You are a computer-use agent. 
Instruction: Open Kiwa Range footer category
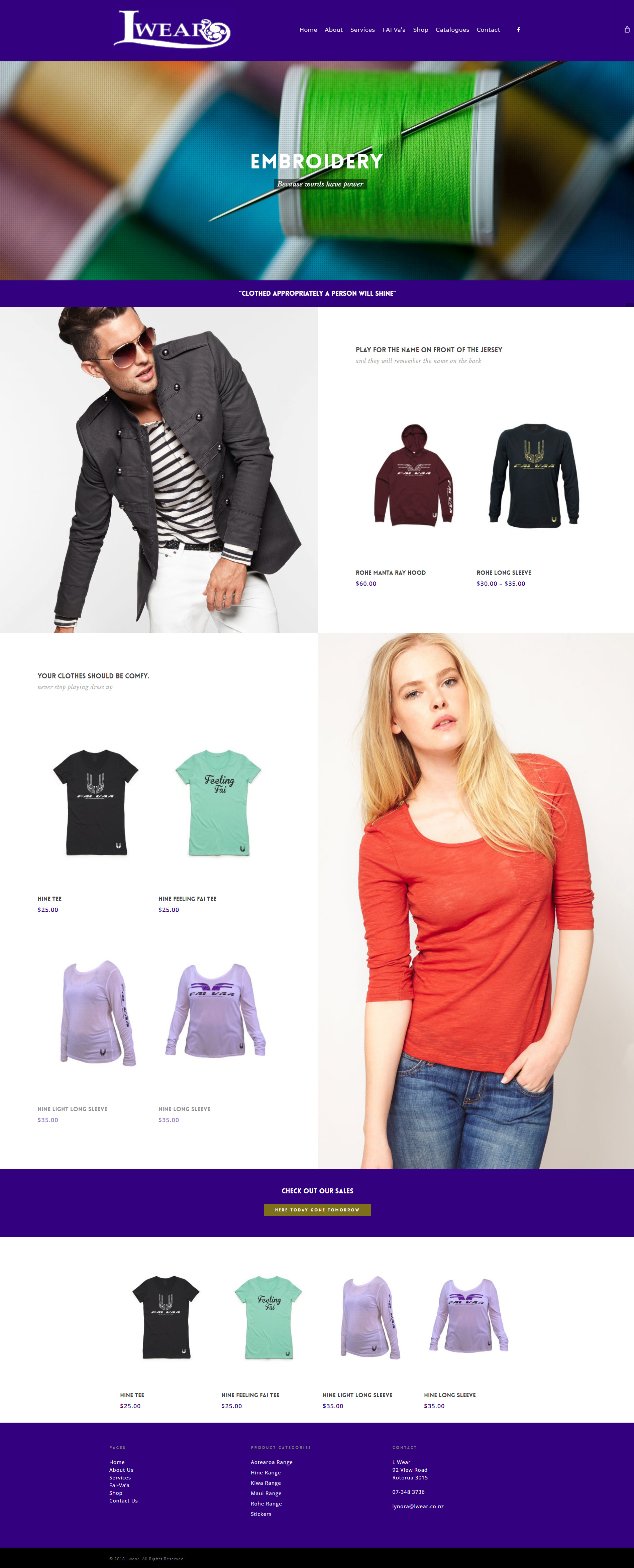pyautogui.click(x=266, y=1483)
